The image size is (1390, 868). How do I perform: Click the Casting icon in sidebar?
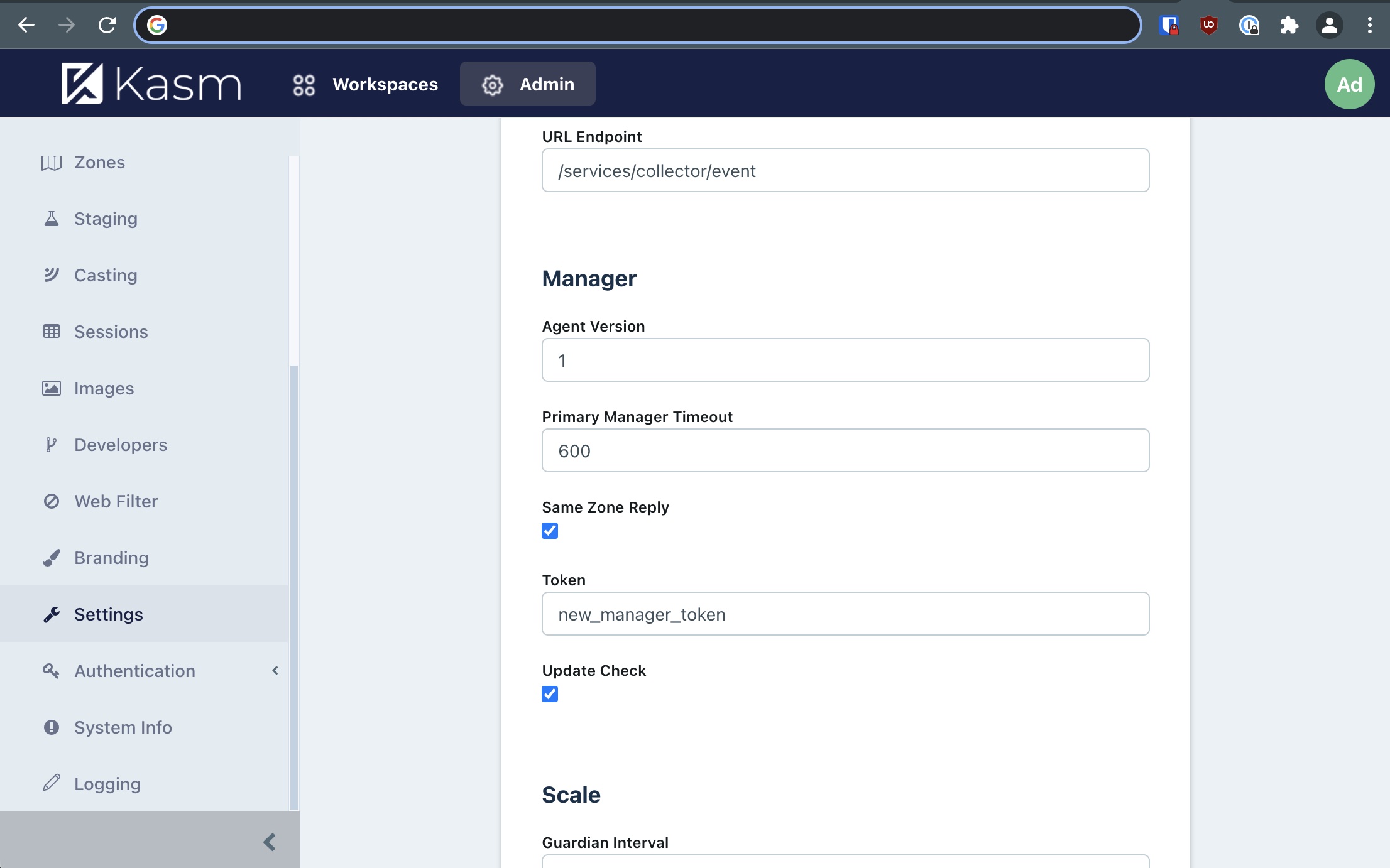click(51, 275)
